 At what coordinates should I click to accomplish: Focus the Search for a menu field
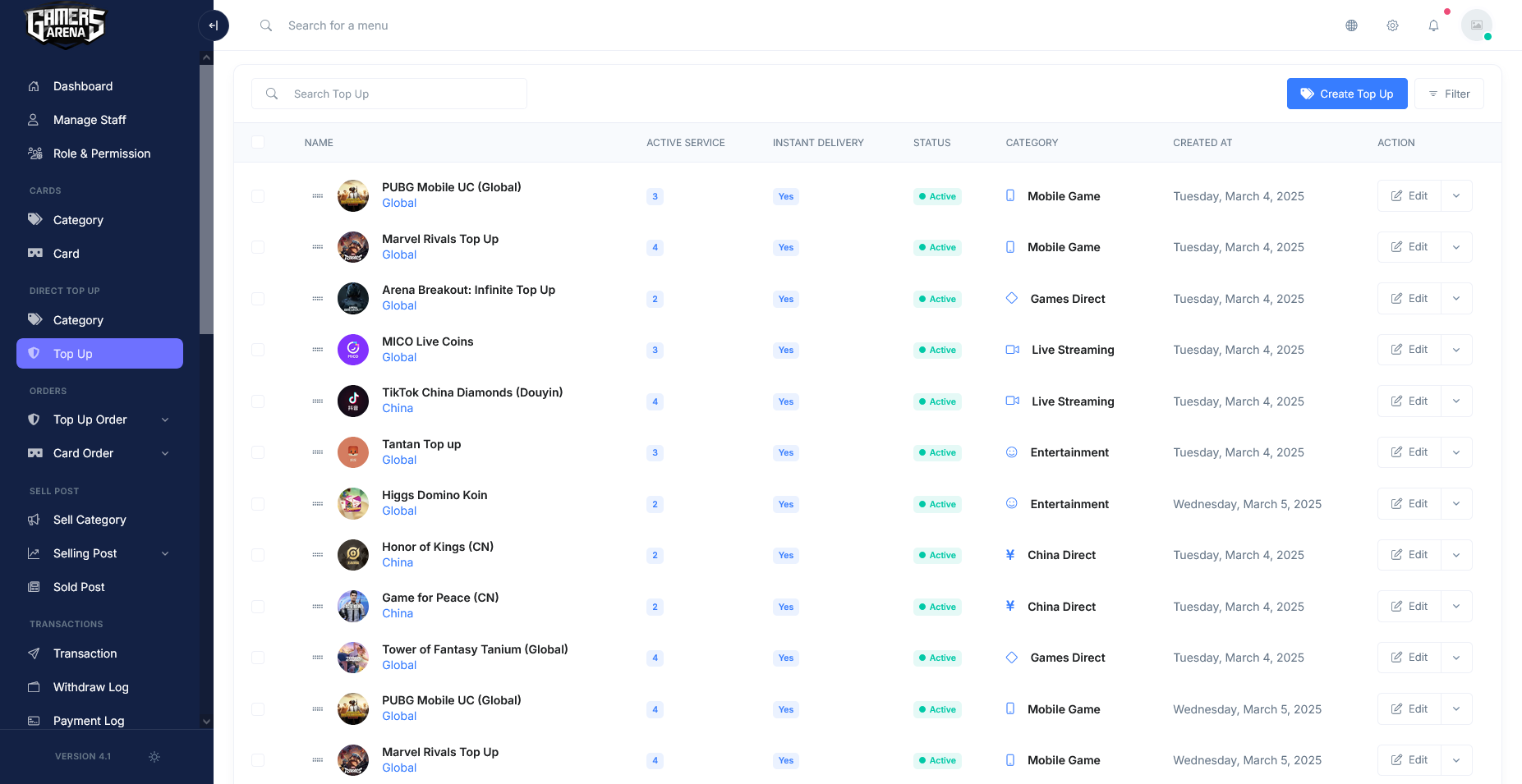[338, 25]
